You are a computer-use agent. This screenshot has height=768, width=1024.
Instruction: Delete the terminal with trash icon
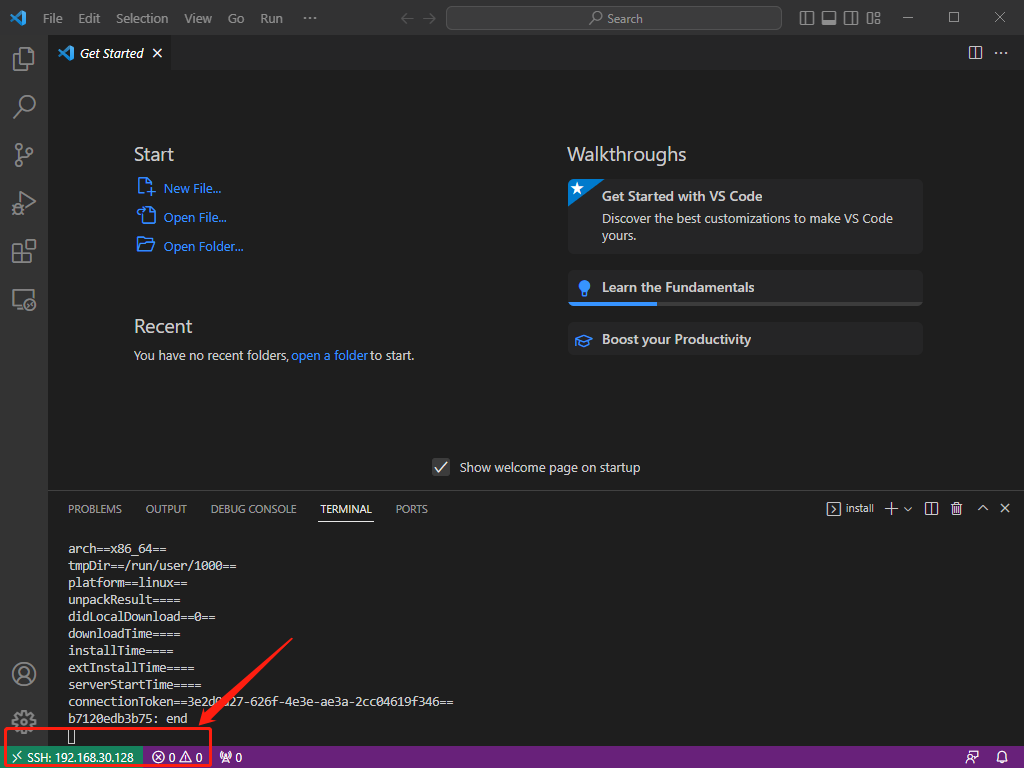click(956, 509)
